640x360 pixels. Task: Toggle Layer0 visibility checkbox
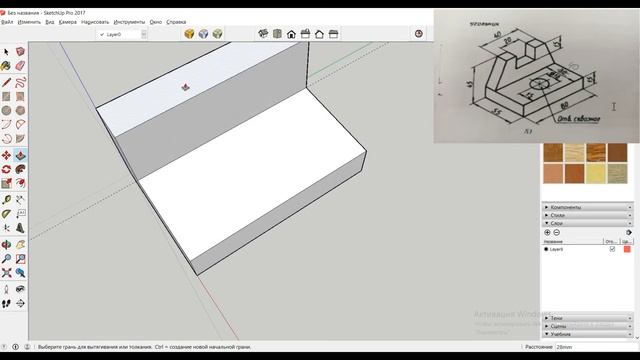coord(612,249)
